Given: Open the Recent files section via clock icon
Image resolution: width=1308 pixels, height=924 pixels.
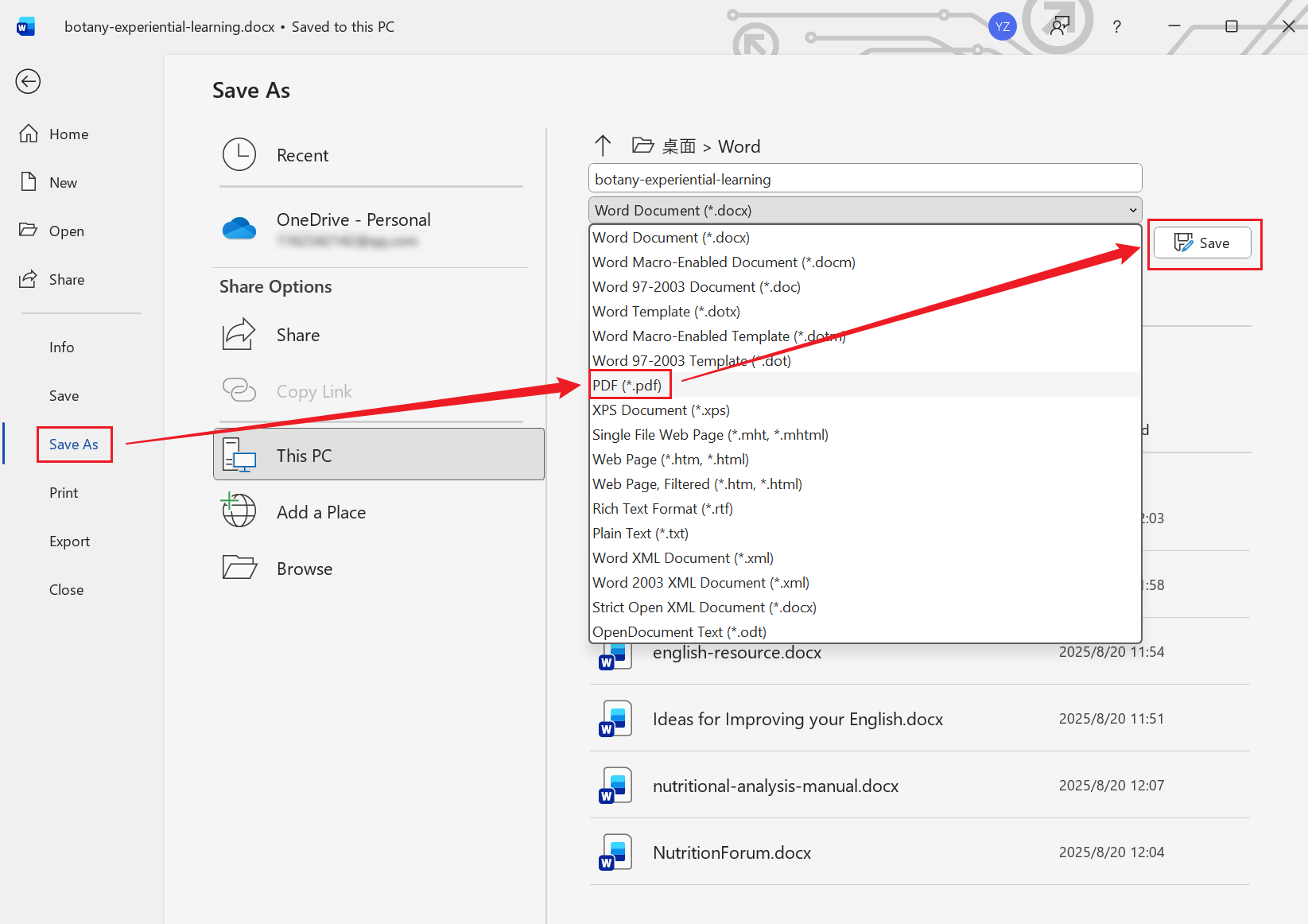Looking at the screenshot, I should pyautogui.click(x=239, y=154).
